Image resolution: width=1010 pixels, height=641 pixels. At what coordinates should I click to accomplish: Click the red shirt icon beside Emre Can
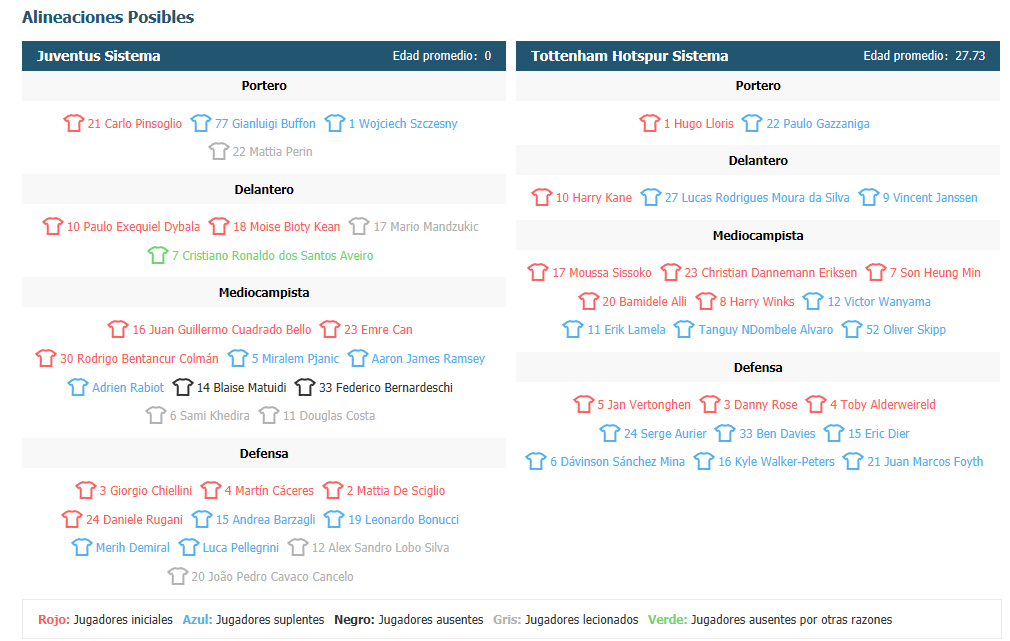coord(330,329)
